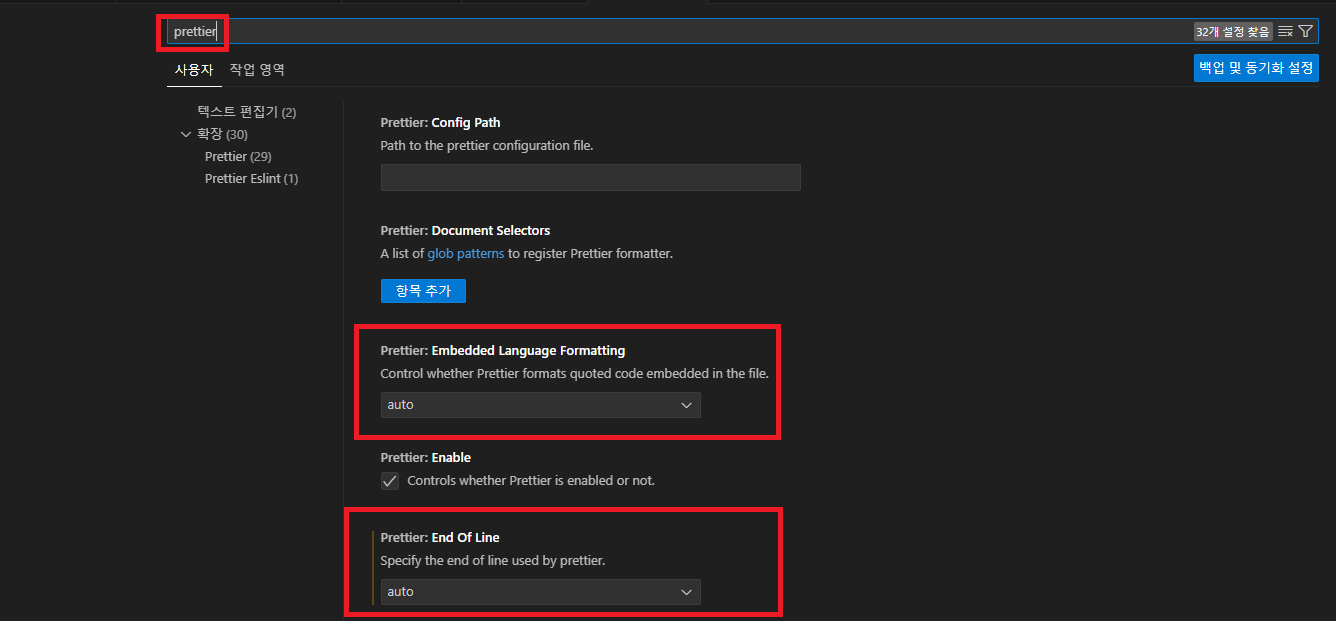Open End Of Line auto dropdown

tap(541, 592)
